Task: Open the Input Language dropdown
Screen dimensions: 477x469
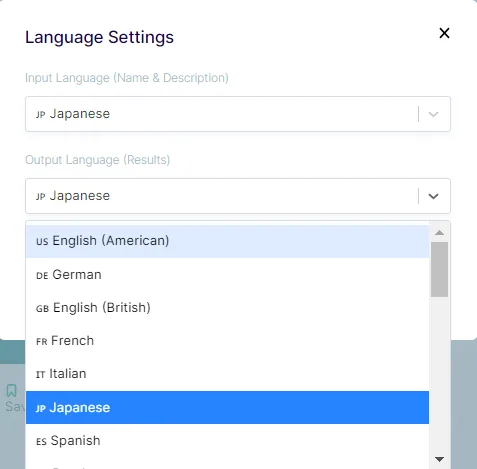Action: click(x=238, y=114)
